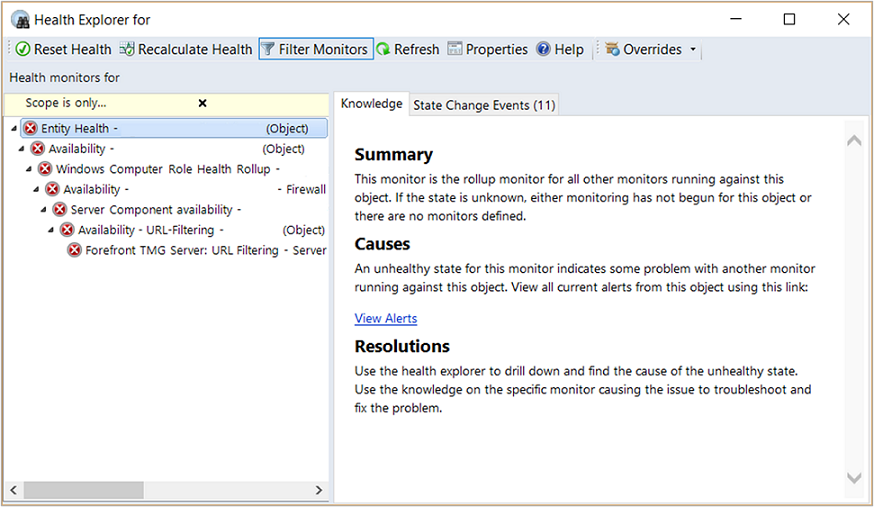This screenshot has width=874, height=507.
Task: Collapse the Availability - Firewall node
Action: click(x=36, y=189)
